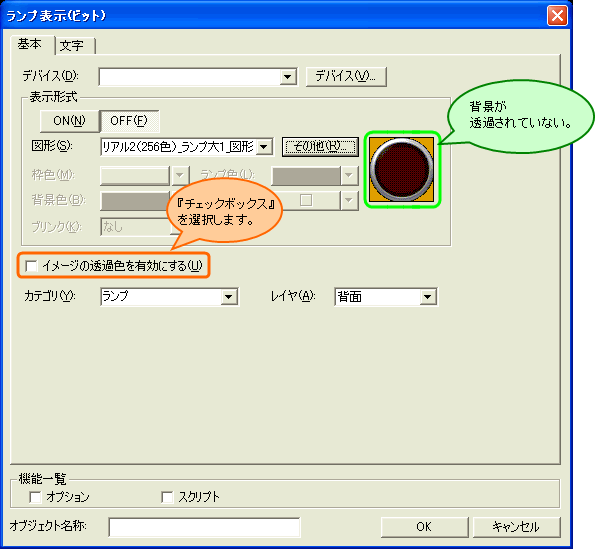Toggle the スクリプト checkbox

coord(167,497)
